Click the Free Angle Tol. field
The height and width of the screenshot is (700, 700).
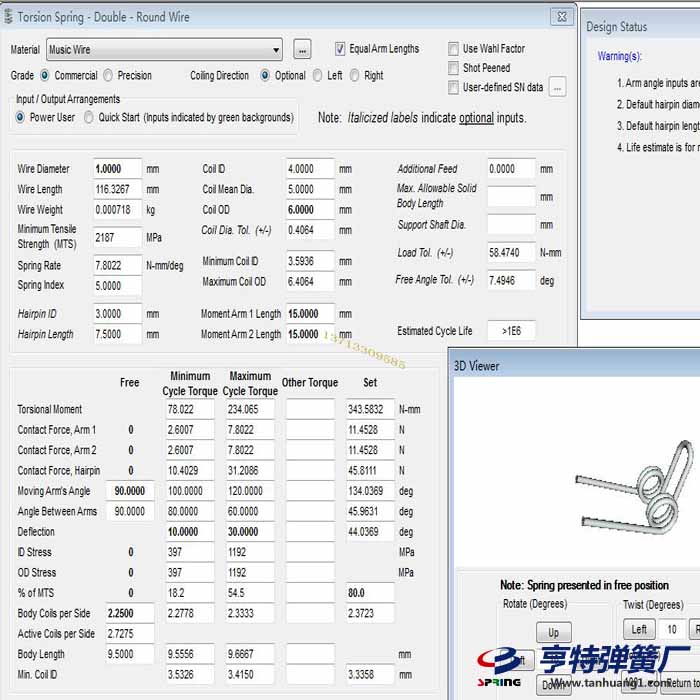(x=511, y=280)
